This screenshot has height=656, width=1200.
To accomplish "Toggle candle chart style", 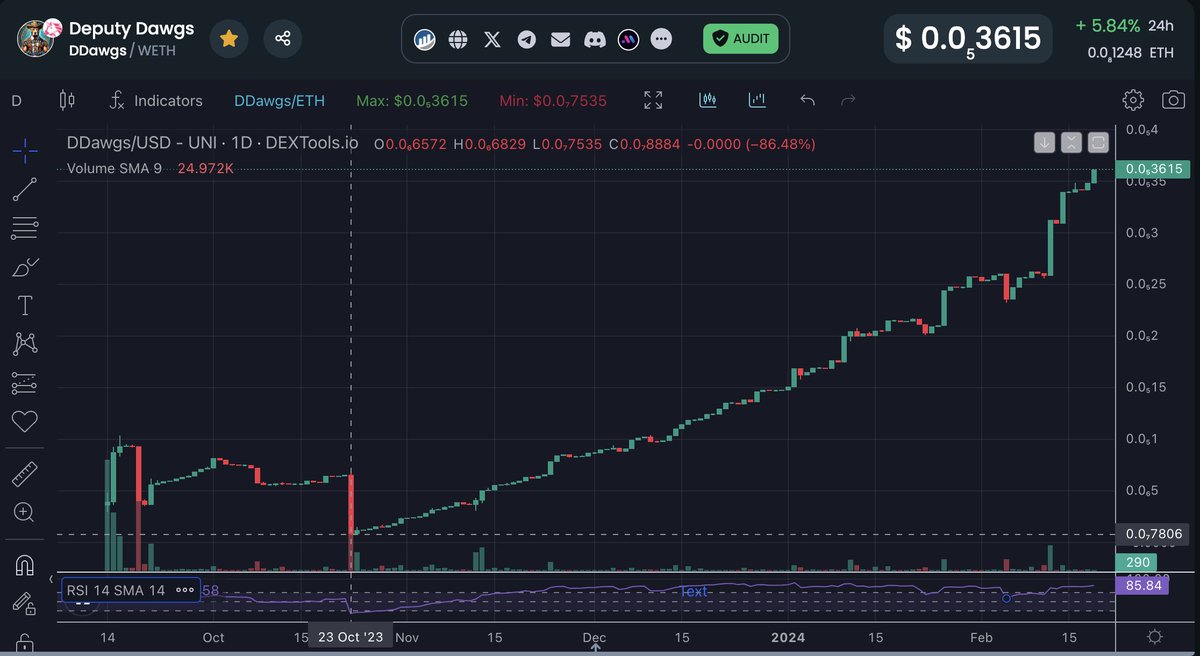I will point(708,100).
